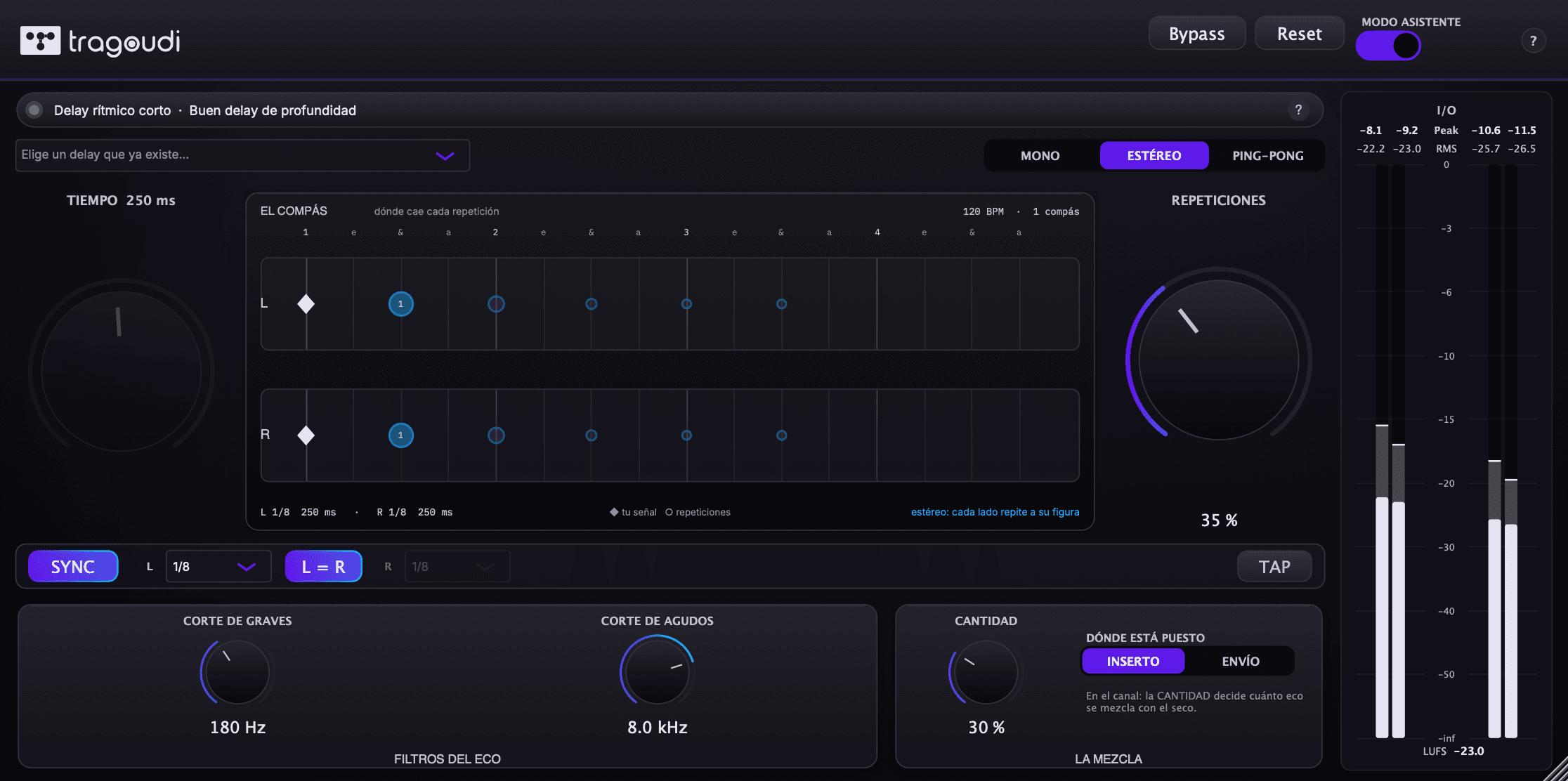The width and height of the screenshot is (1568, 781).
Task: Click the 'Delay rítmico corto' preset name
Action: click(112, 110)
